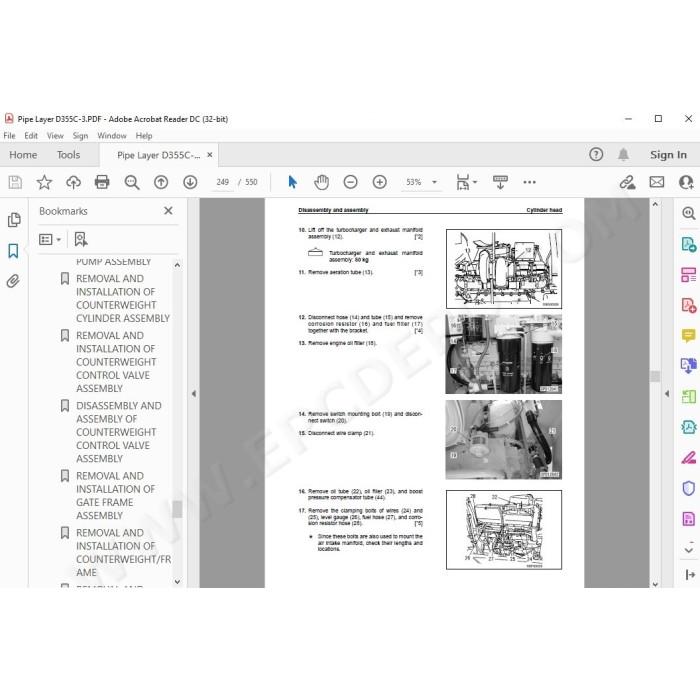Screen dimensions: 700x700
Task: Select the Pipe Layer D355C document tab
Action: (x=158, y=155)
